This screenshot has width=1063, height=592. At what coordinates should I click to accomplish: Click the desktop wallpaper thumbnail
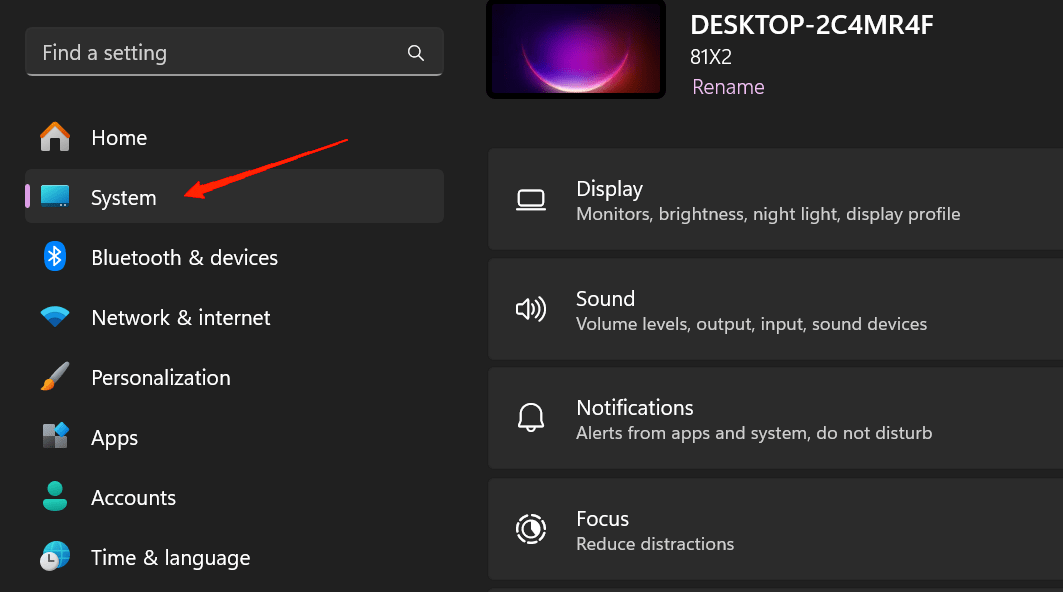[576, 48]
